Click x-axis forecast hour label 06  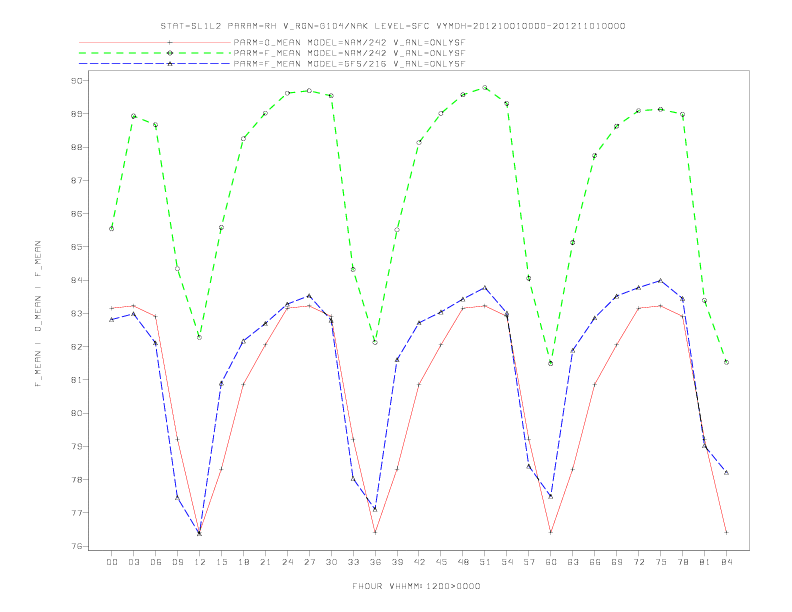point(156,562)
